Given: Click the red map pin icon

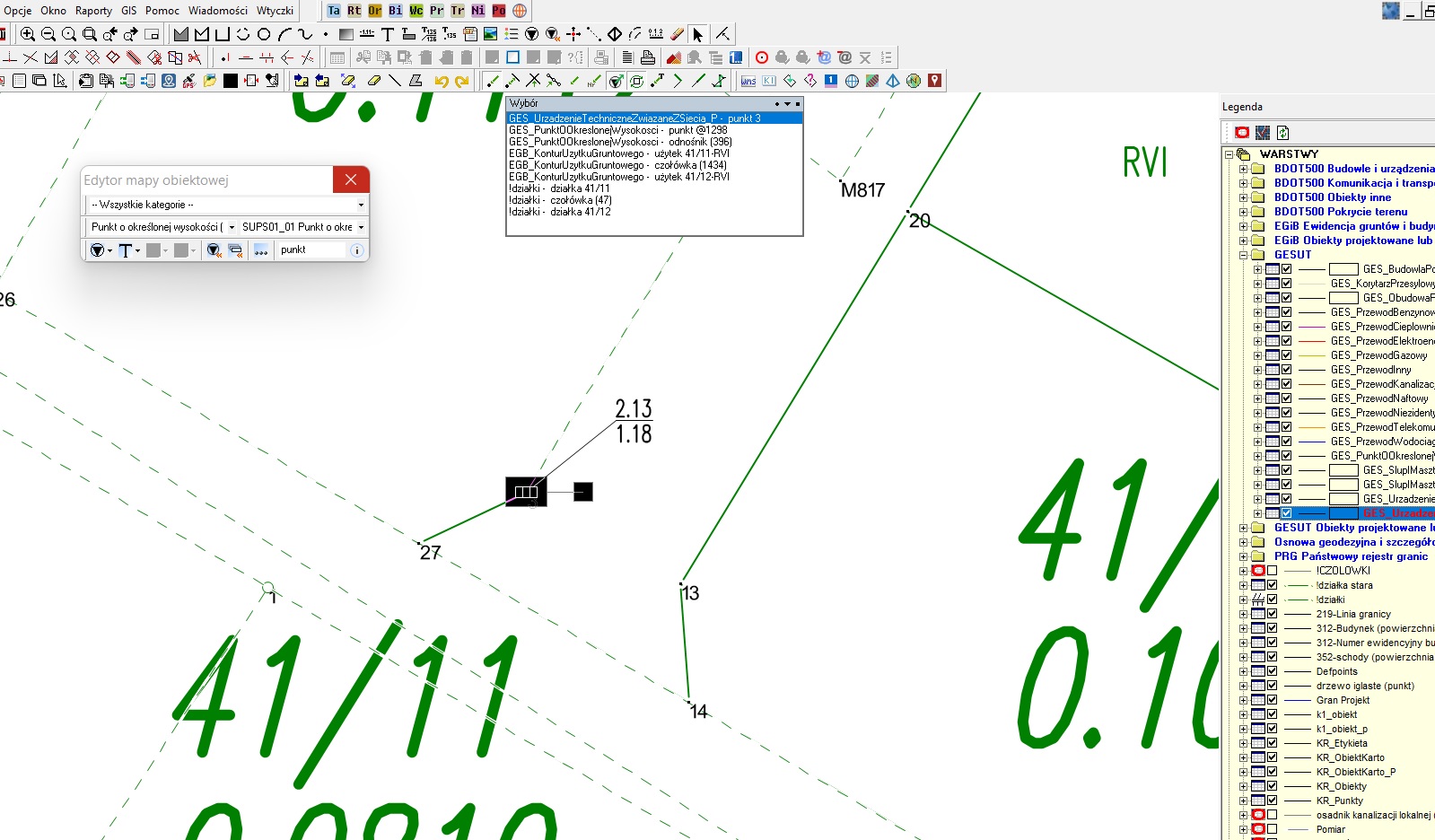Looking at the screenshot, I should click(x=935, y=81).
